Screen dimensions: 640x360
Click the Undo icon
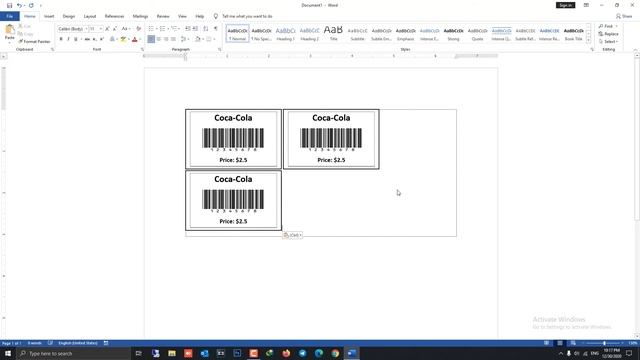pos(19,5)
